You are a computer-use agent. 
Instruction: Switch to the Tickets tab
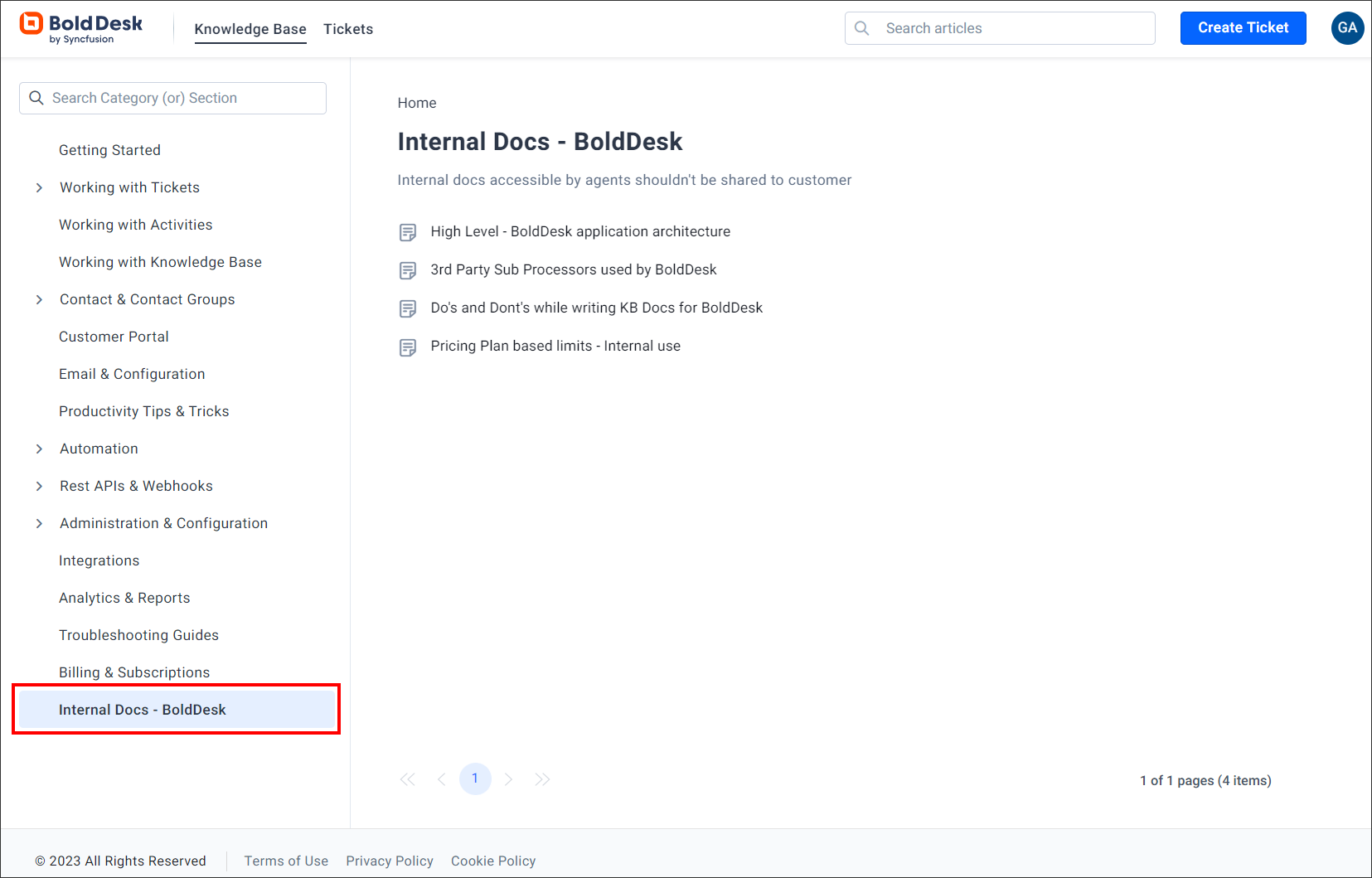pyautogui.click(x=348, y=29)
